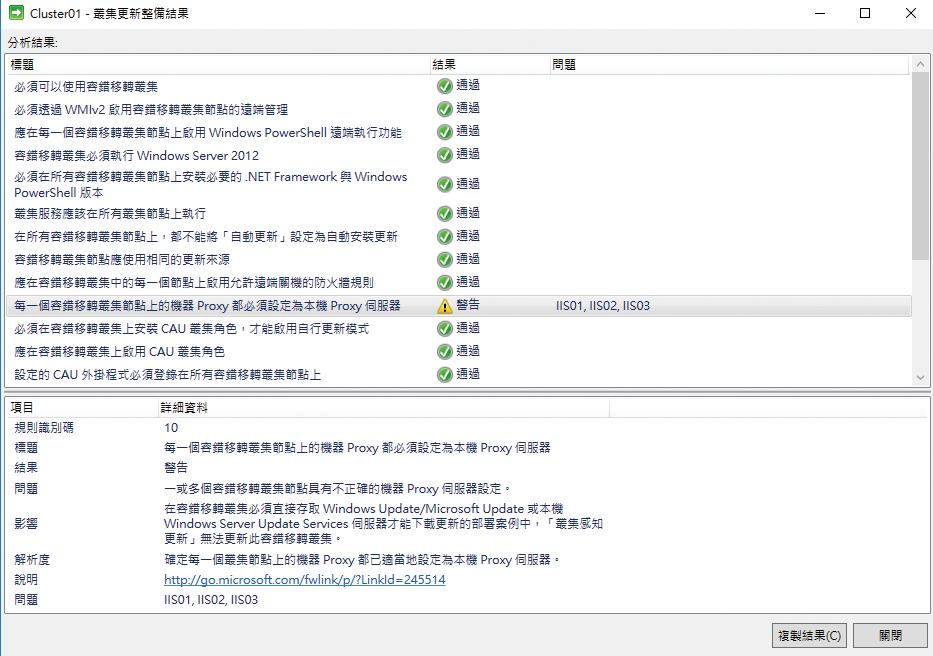The width and height of the screenshot is (933, 656).
Task: Click the 規則識別碼 label in details
Action: click(x=44, y=428)
